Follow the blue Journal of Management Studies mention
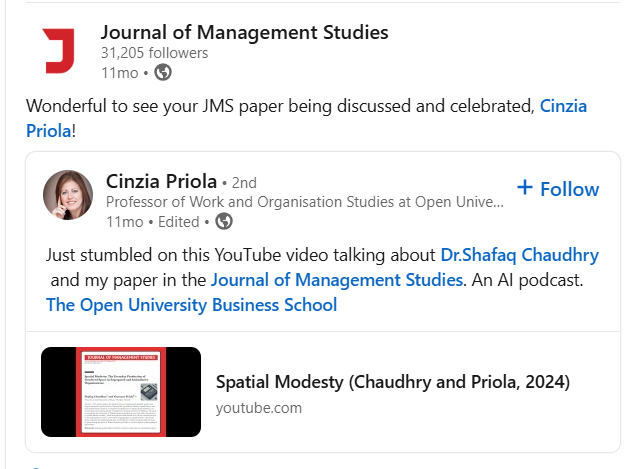 pos(337,279)
